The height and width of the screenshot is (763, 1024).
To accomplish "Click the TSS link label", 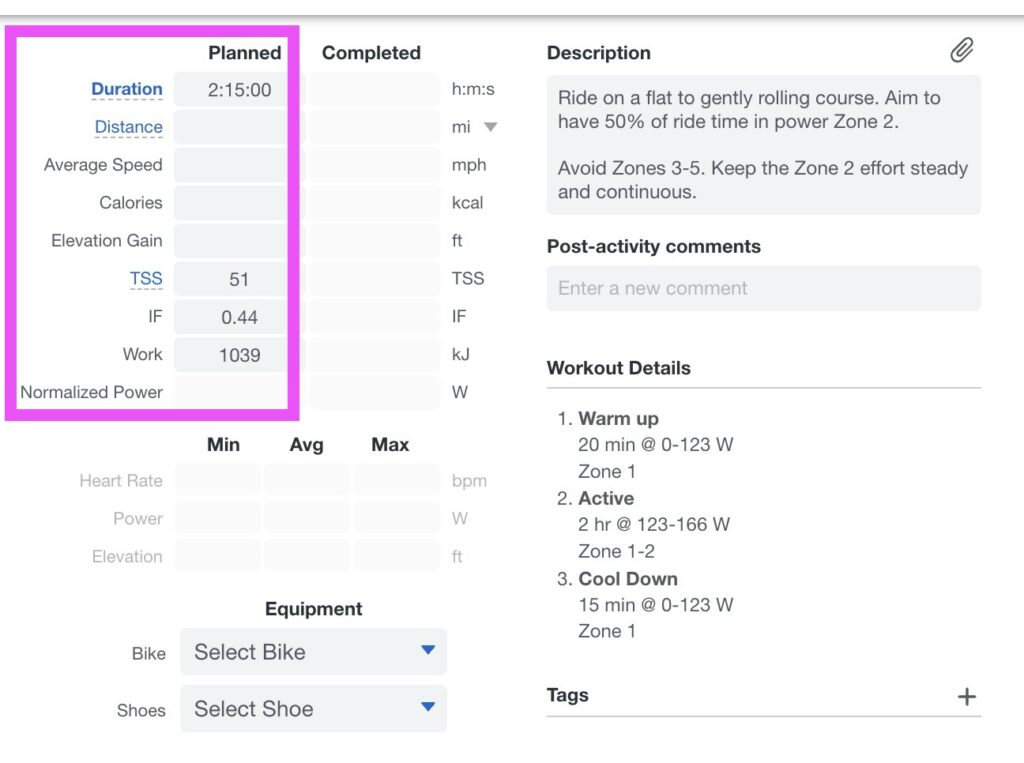I will click(145, 279).
